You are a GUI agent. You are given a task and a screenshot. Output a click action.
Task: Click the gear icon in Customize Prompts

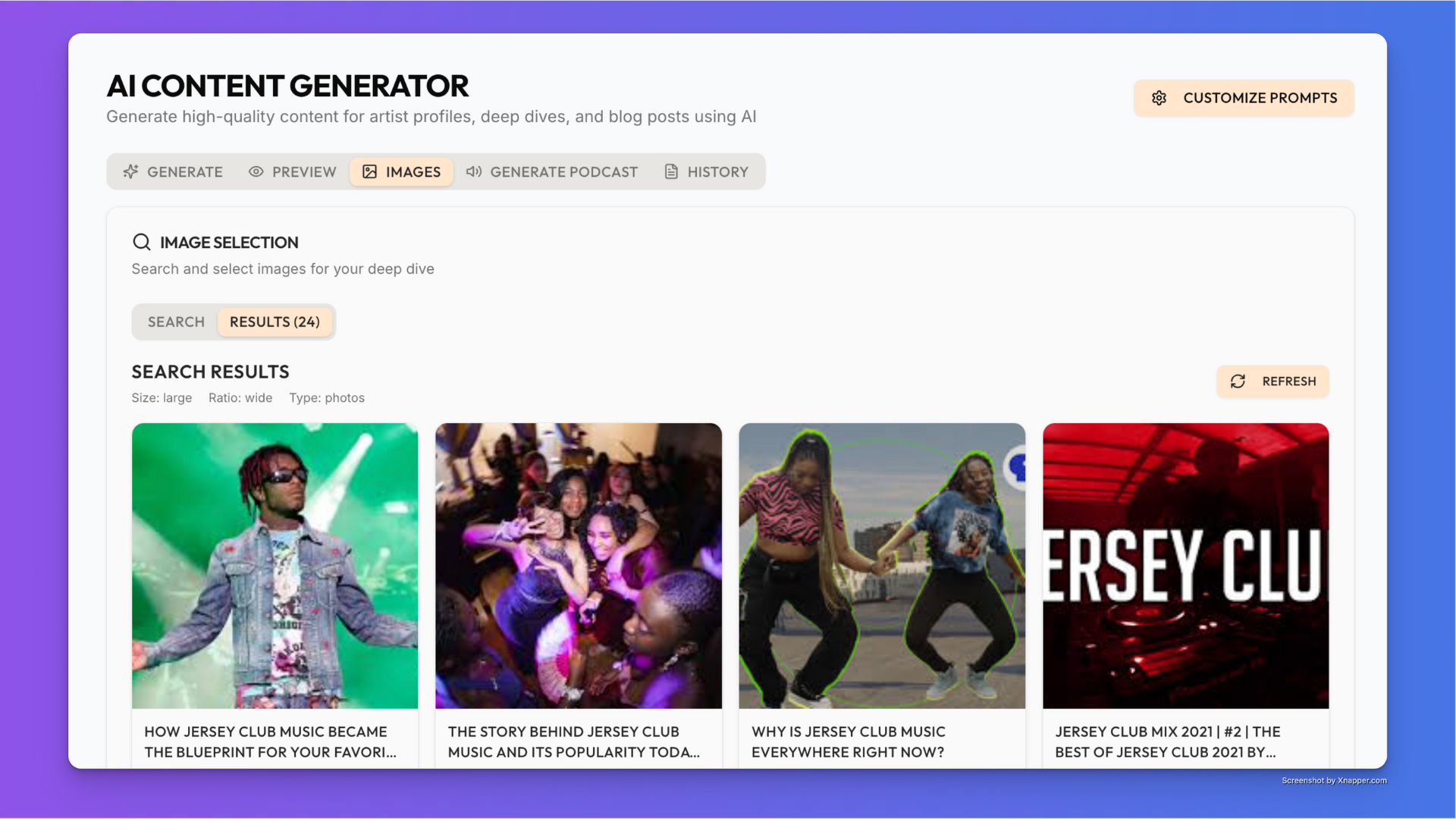click(1159, 98)
